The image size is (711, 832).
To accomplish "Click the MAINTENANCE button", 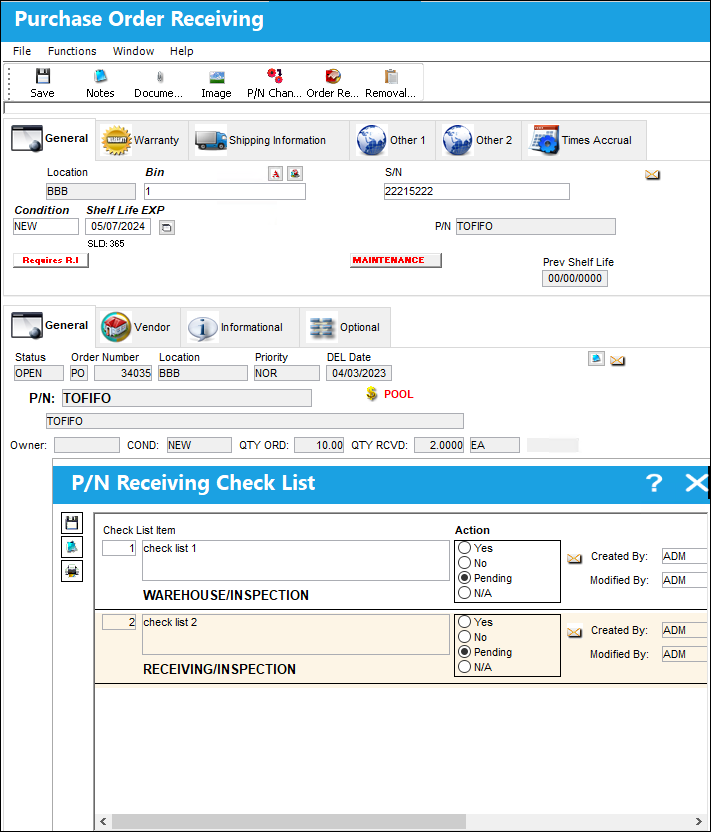I will coord(395,260).
